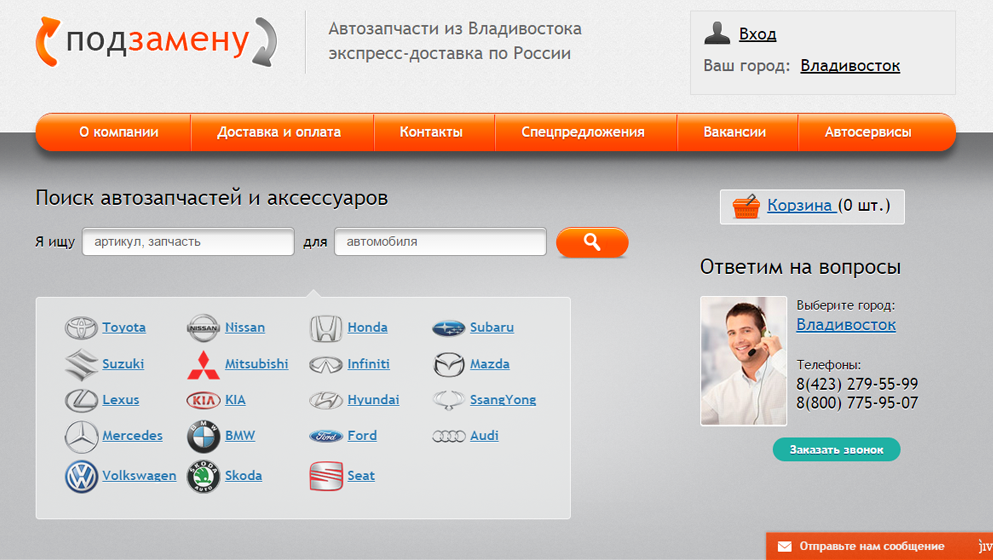The width and height of the screenshot is (993, 560).
Task: Open the BMW text link
Action: tap(240, 435)
